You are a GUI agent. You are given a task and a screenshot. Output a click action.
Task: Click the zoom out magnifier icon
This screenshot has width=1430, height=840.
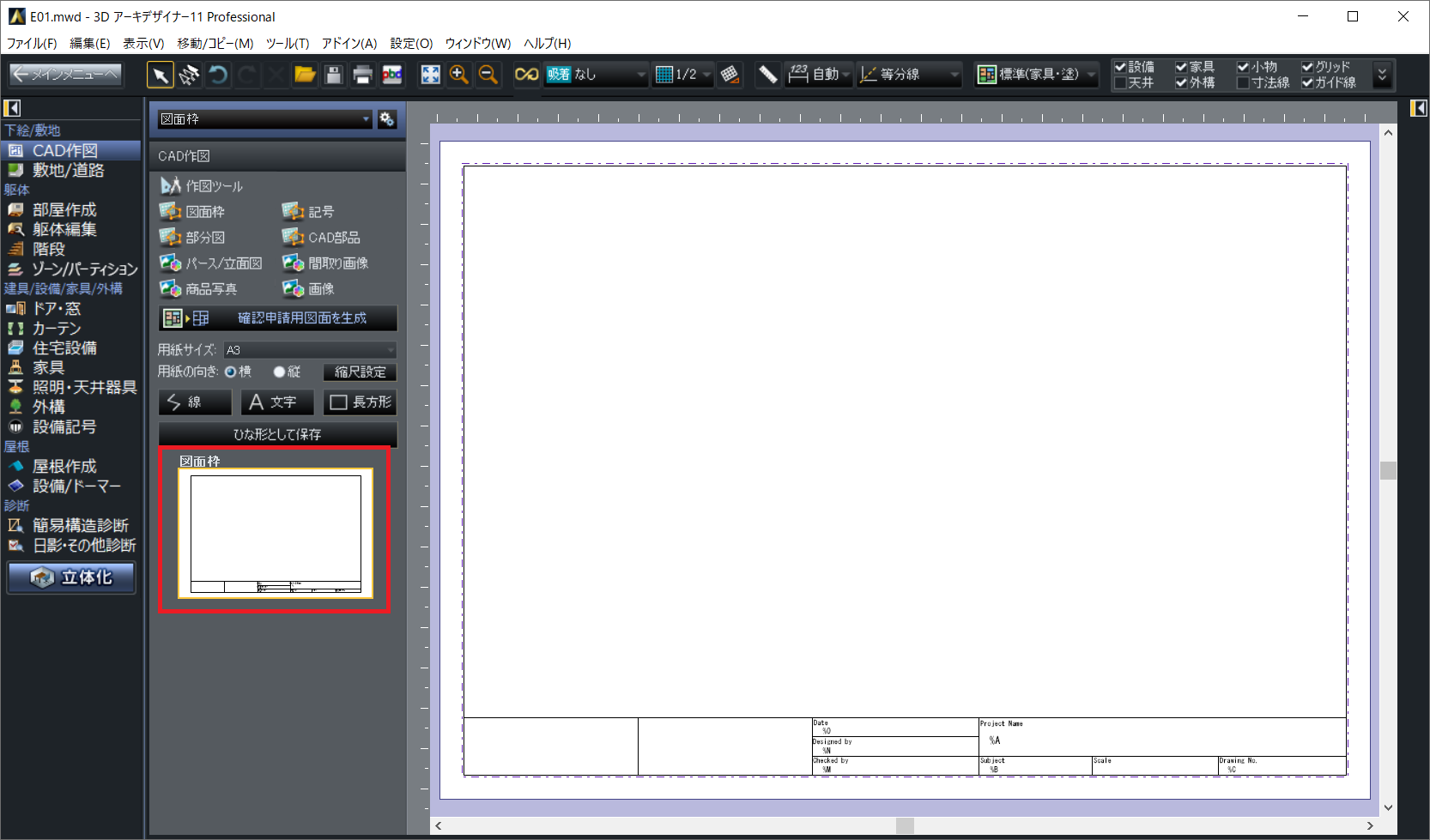(488, 76)
